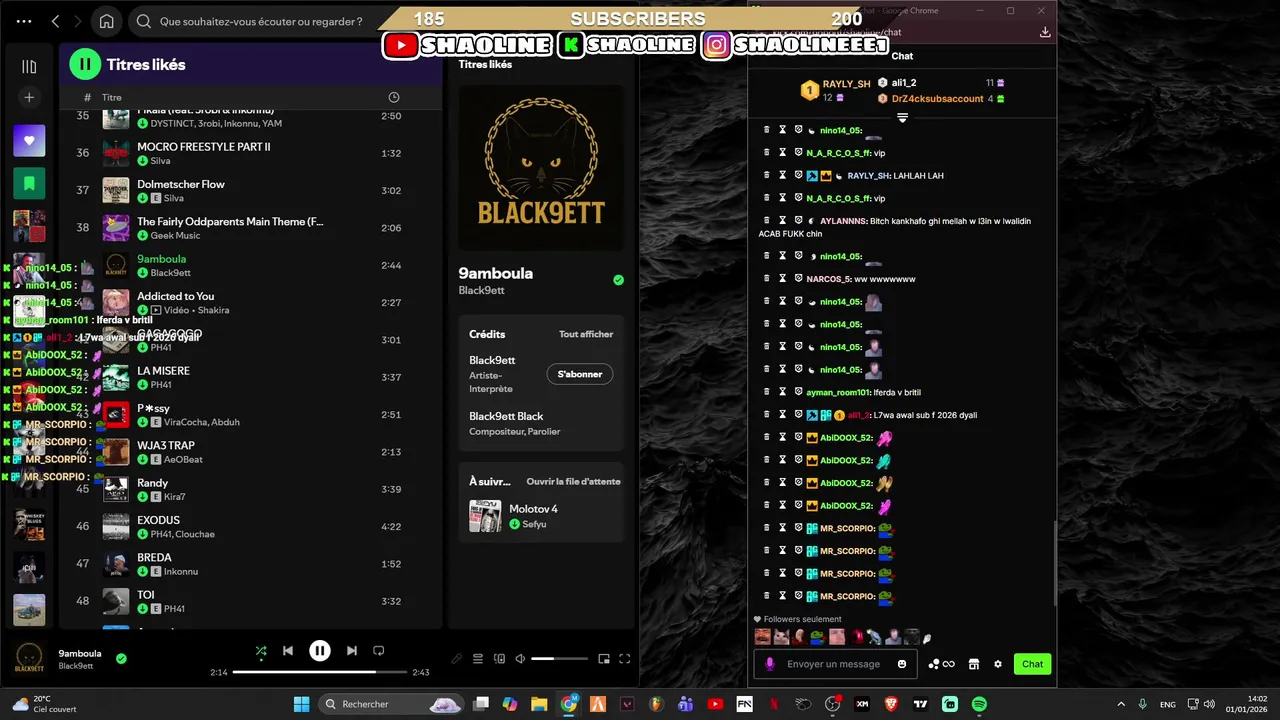Toggle liked checkmark next to 9amboula in player bar
Image resolution: width=1280 pixels, height=720 pixels.
pos(121,659)
